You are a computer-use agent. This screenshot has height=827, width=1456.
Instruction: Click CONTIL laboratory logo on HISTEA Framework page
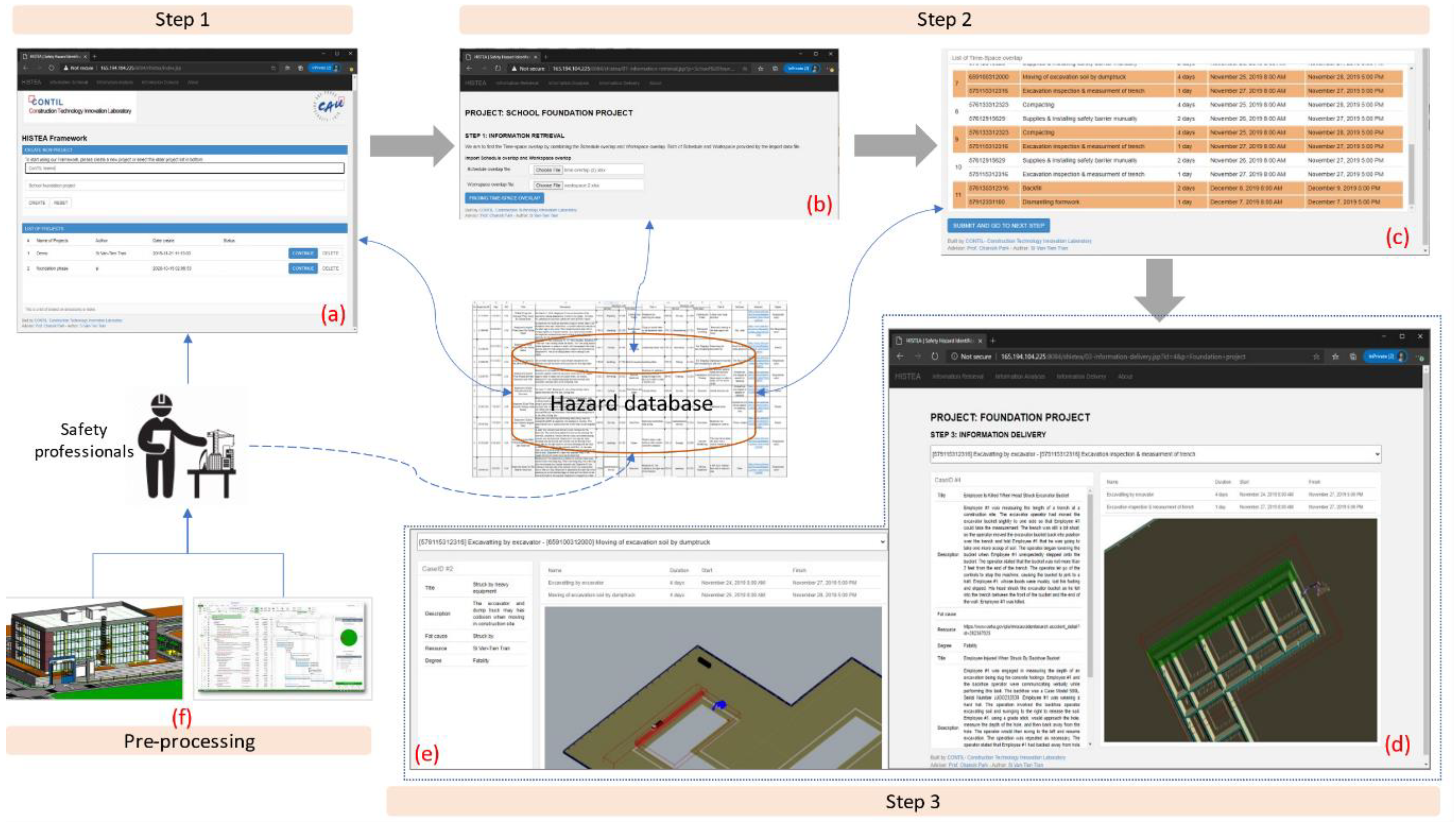79,106
